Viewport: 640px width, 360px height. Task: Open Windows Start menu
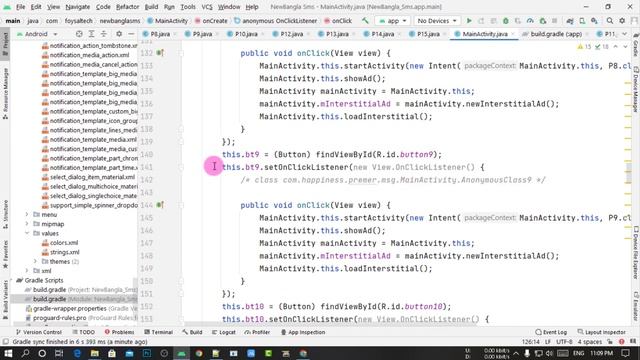[8, 353]
